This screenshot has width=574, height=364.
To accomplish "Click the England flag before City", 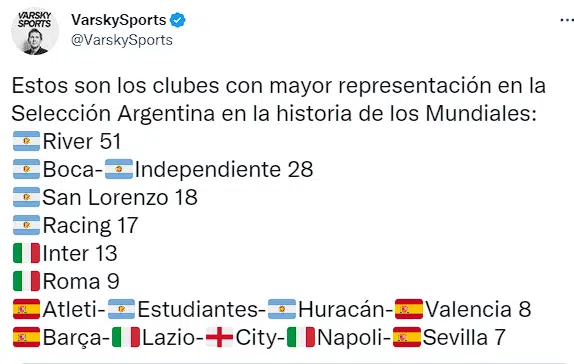I will 219,337.
